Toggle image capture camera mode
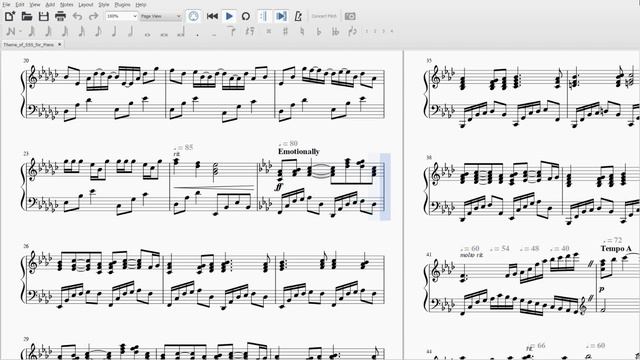640x360 pixels. click(350, 16)
